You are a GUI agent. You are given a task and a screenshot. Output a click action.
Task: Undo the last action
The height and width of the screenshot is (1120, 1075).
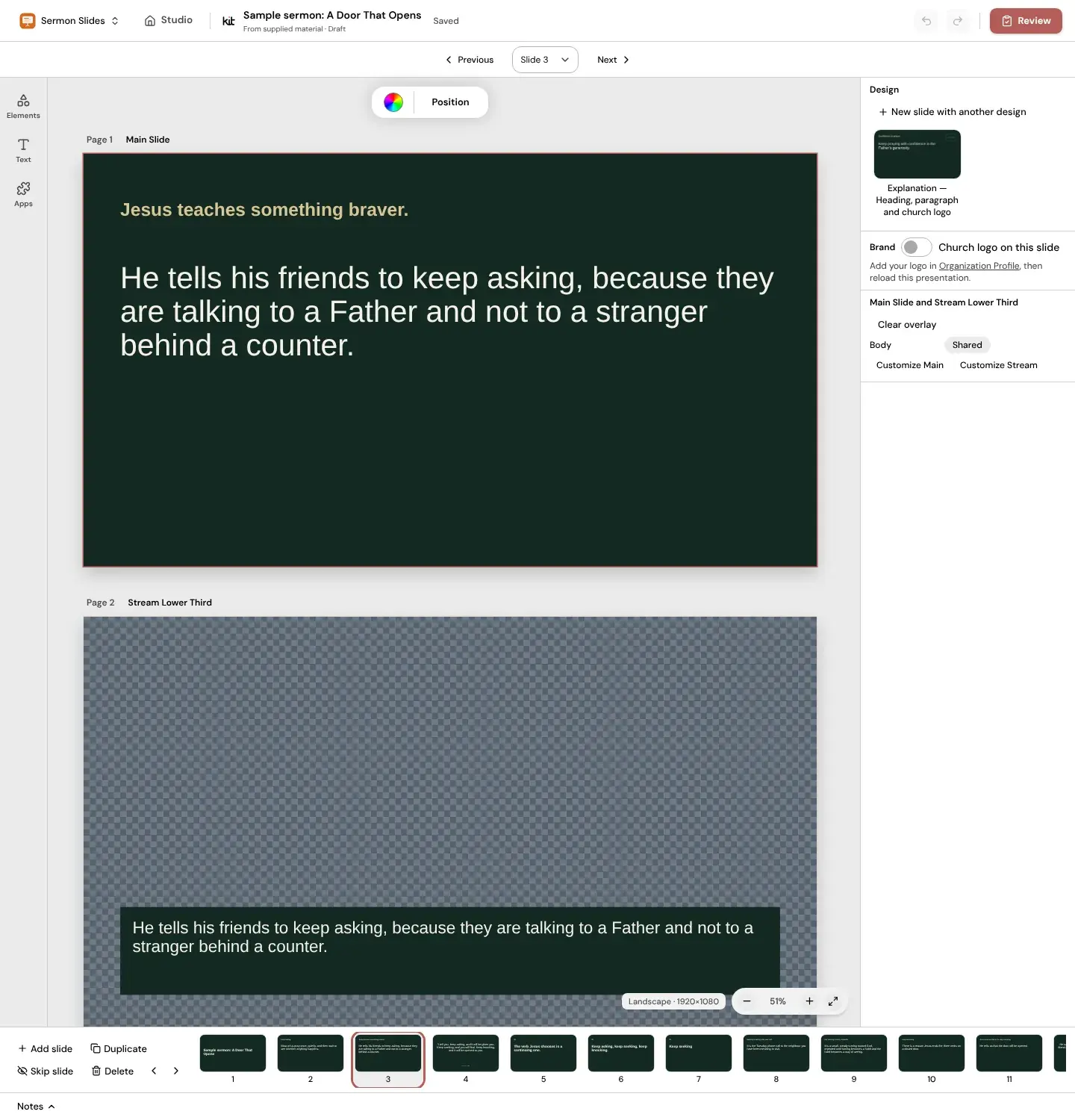pos(926,21)
